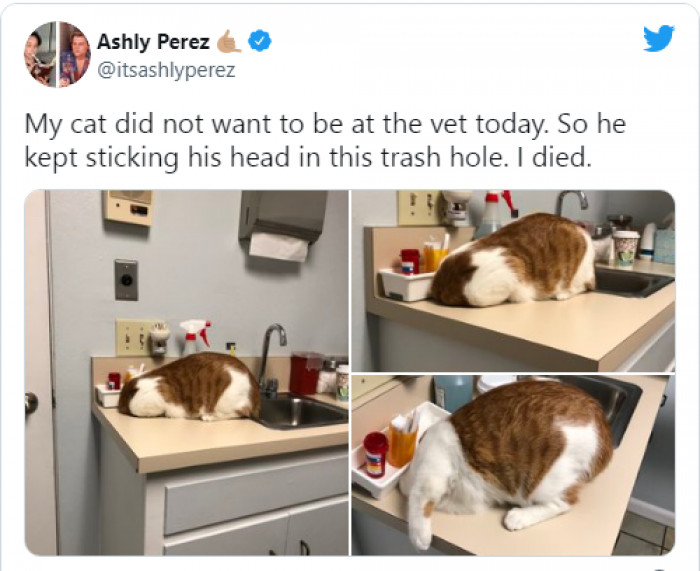This screenshot has height=571, width=700.
Task: Click the call-me hand emoji
Action: (229, 42)
